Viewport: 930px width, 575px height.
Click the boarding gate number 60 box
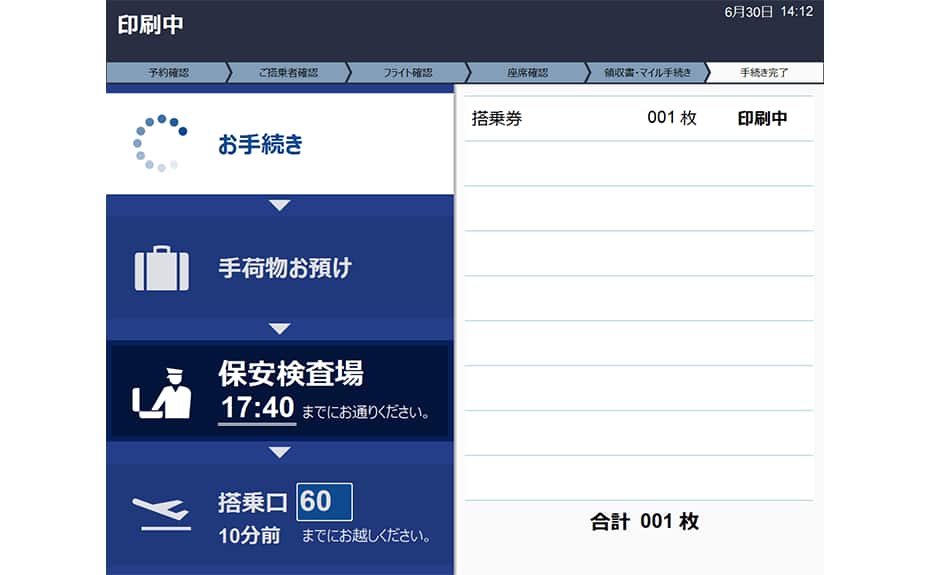[x=324, y=501]
